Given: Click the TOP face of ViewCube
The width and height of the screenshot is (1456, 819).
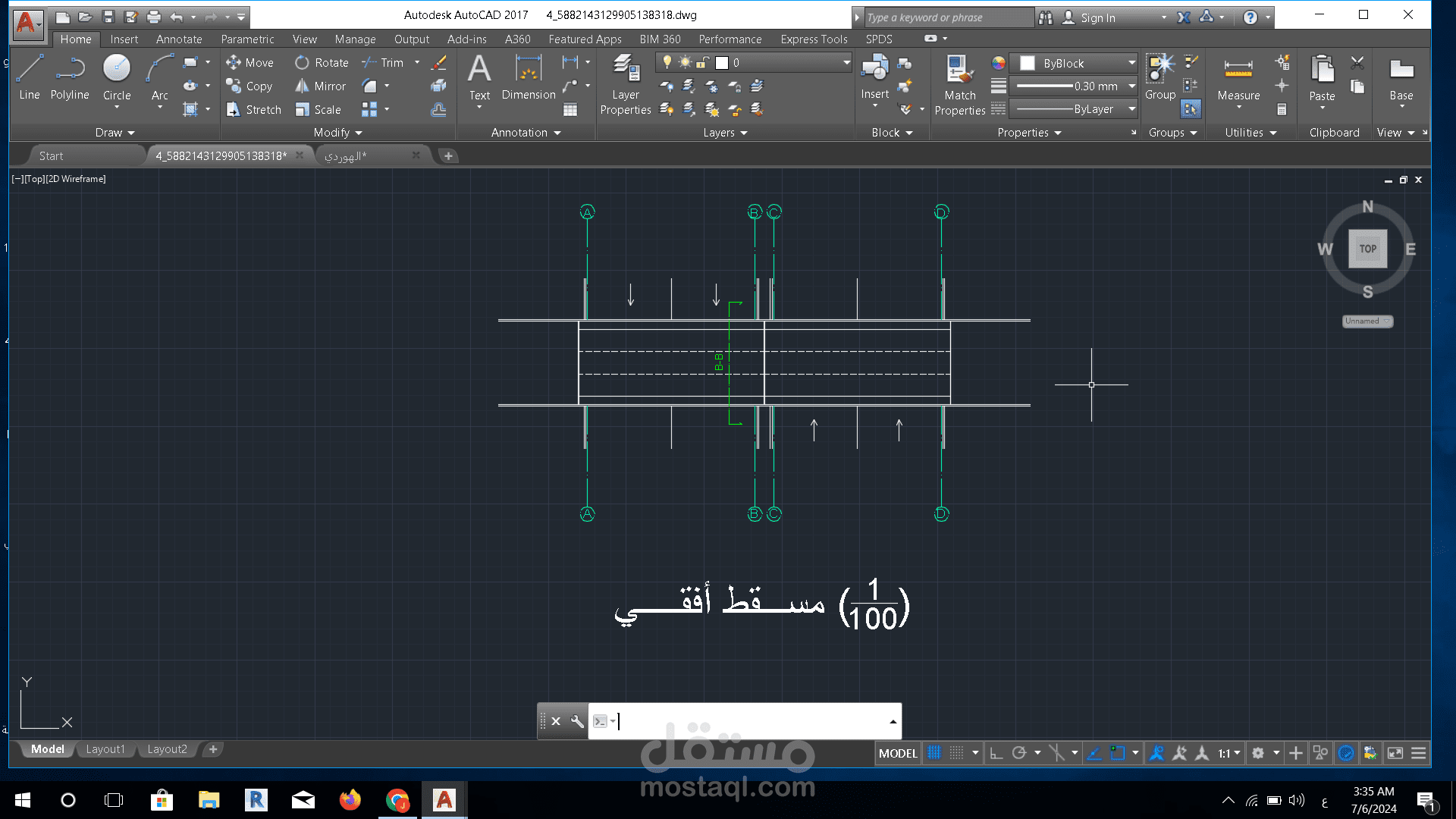Looking at the screenshot, I should [x=1367, y=249].
